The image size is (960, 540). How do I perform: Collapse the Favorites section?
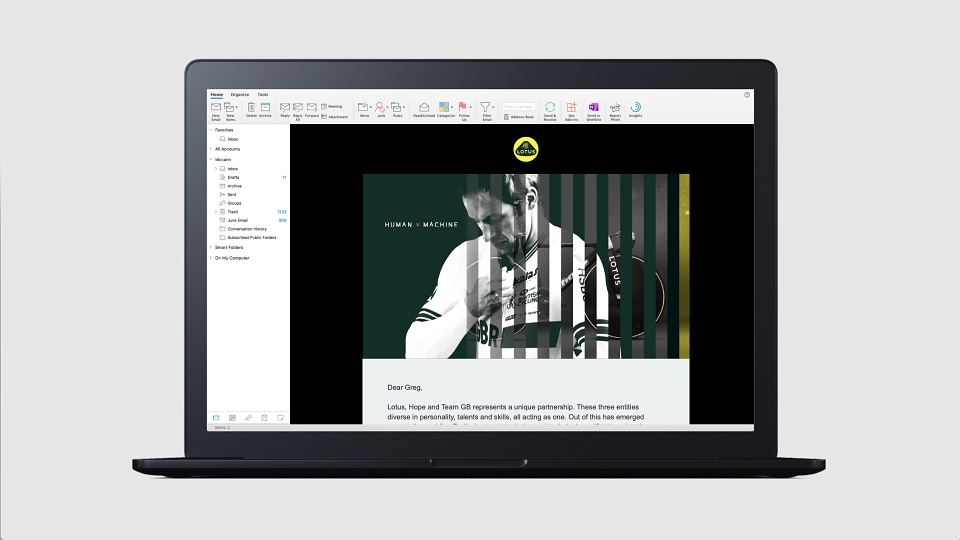(211, 130)
